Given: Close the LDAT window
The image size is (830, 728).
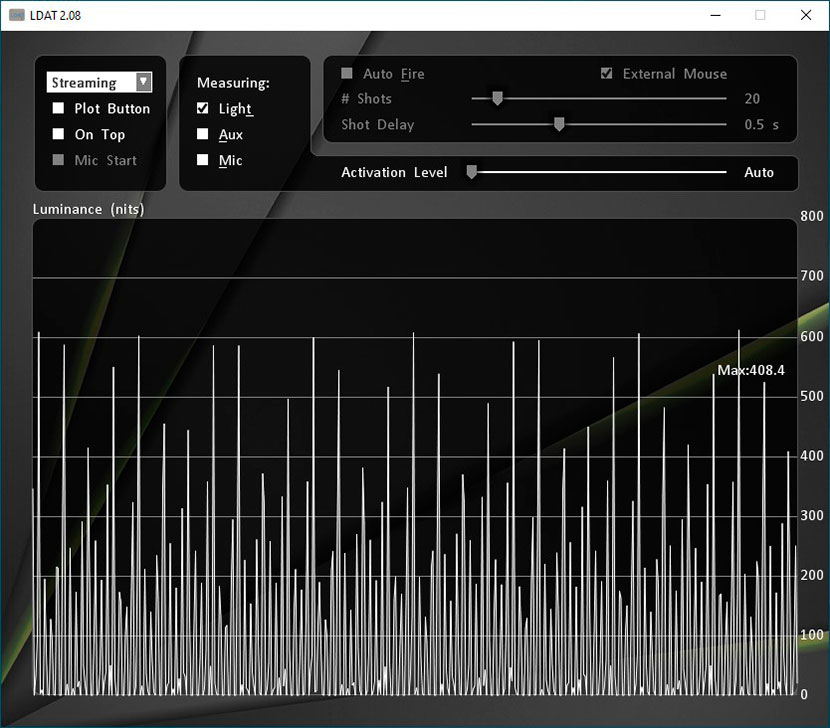Looking at the screenshot, I should (x=806, y=15).
